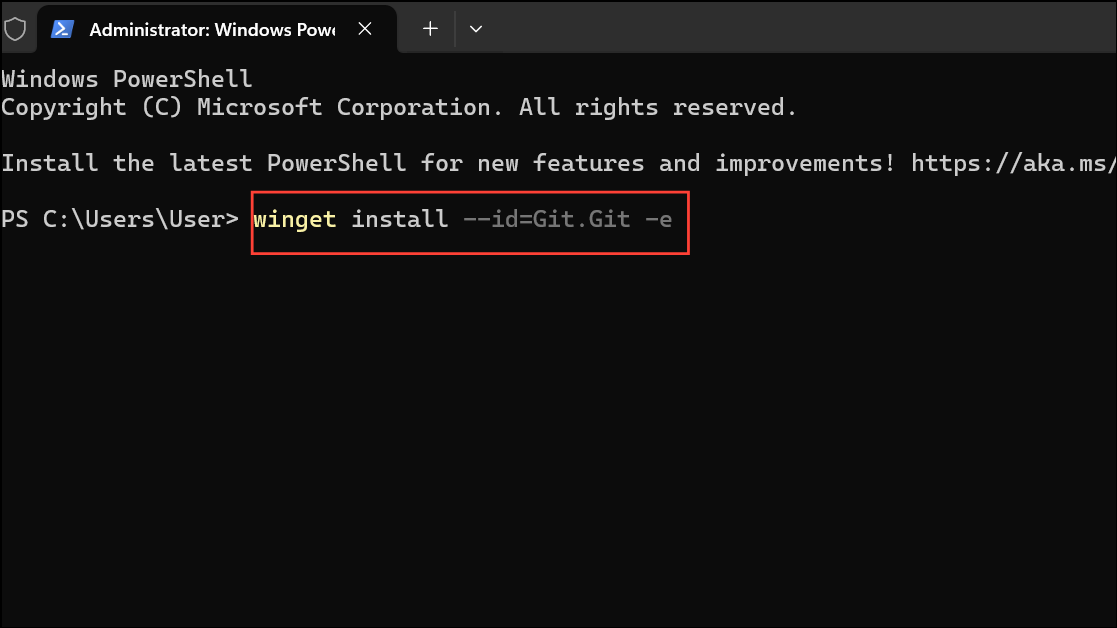Click the empty title bar area
The image size is (1117, 628).
point(800,29)
